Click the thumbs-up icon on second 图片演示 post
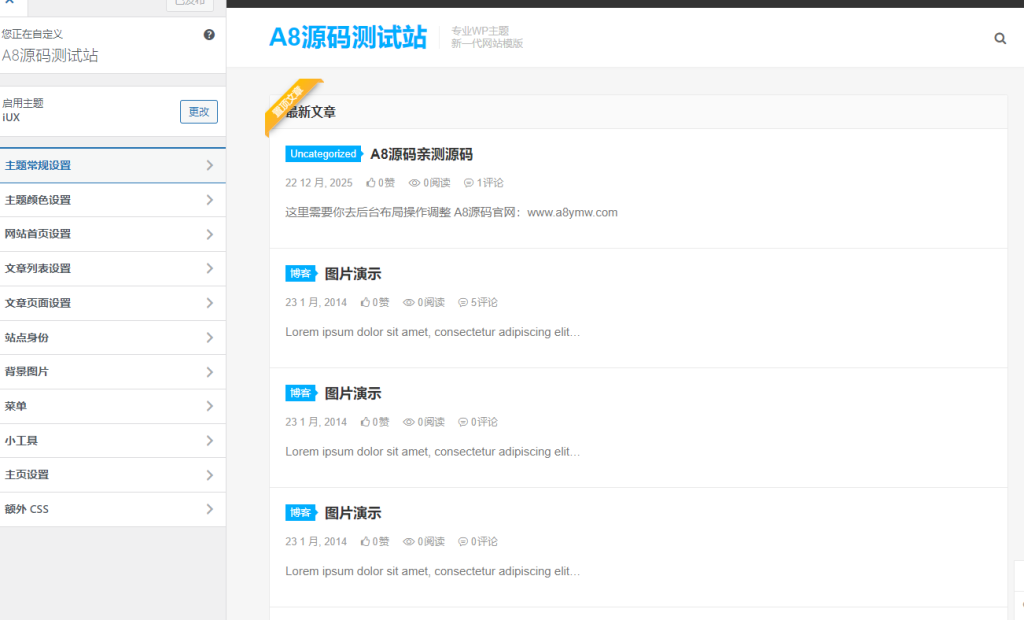The height and width of the screenshot is (620, 1024). click(367, 421)
